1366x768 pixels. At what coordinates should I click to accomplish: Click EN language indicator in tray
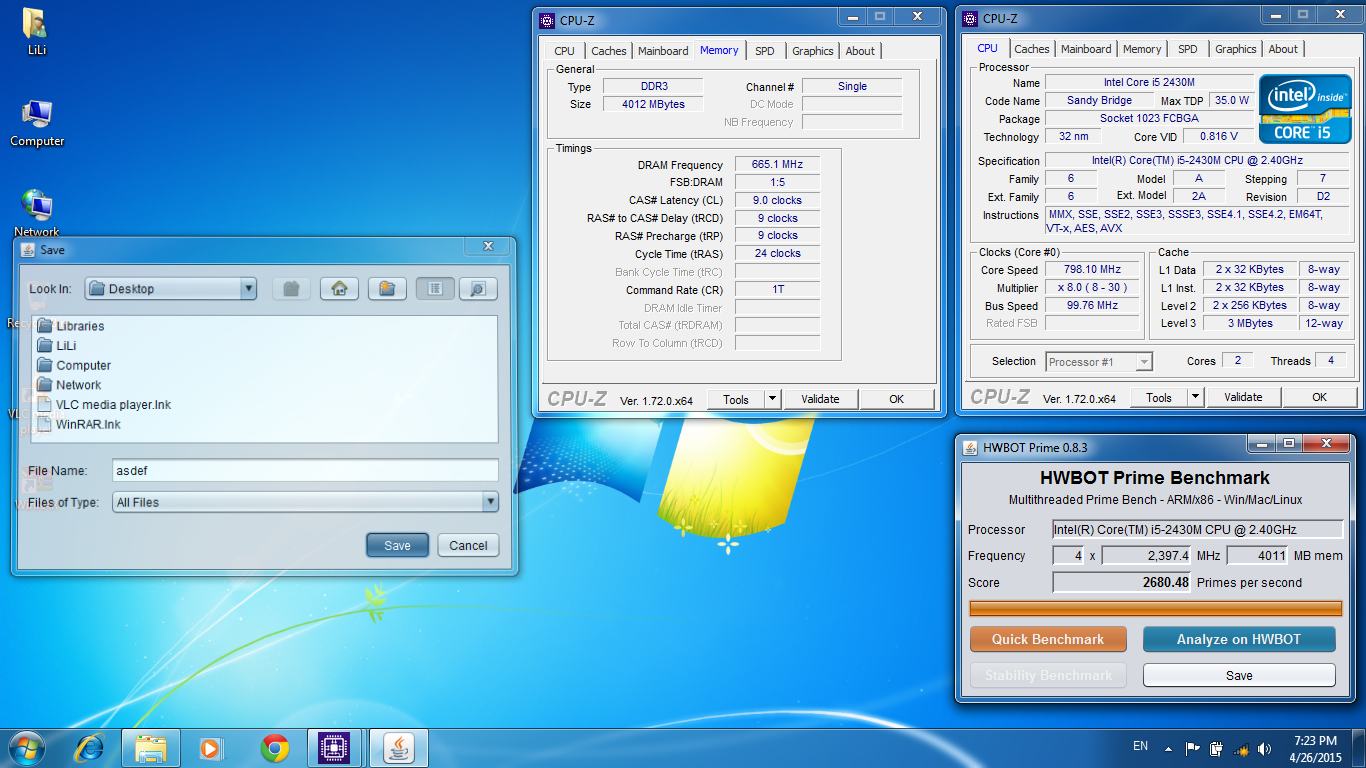[1140, 746]
